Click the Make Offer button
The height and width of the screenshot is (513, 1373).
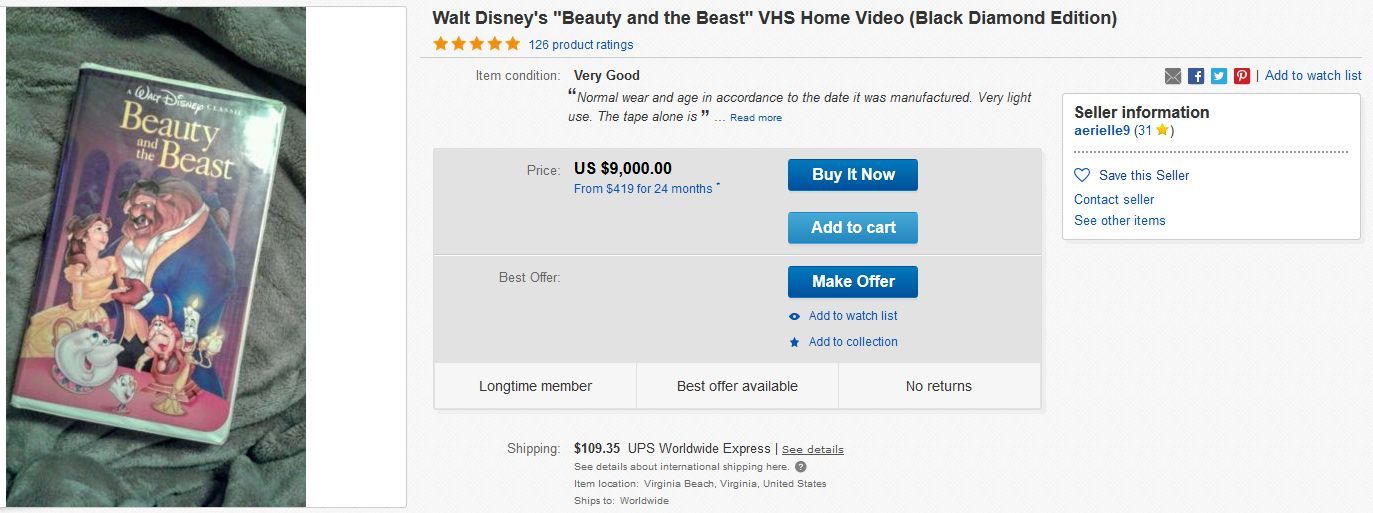[852, 282]
